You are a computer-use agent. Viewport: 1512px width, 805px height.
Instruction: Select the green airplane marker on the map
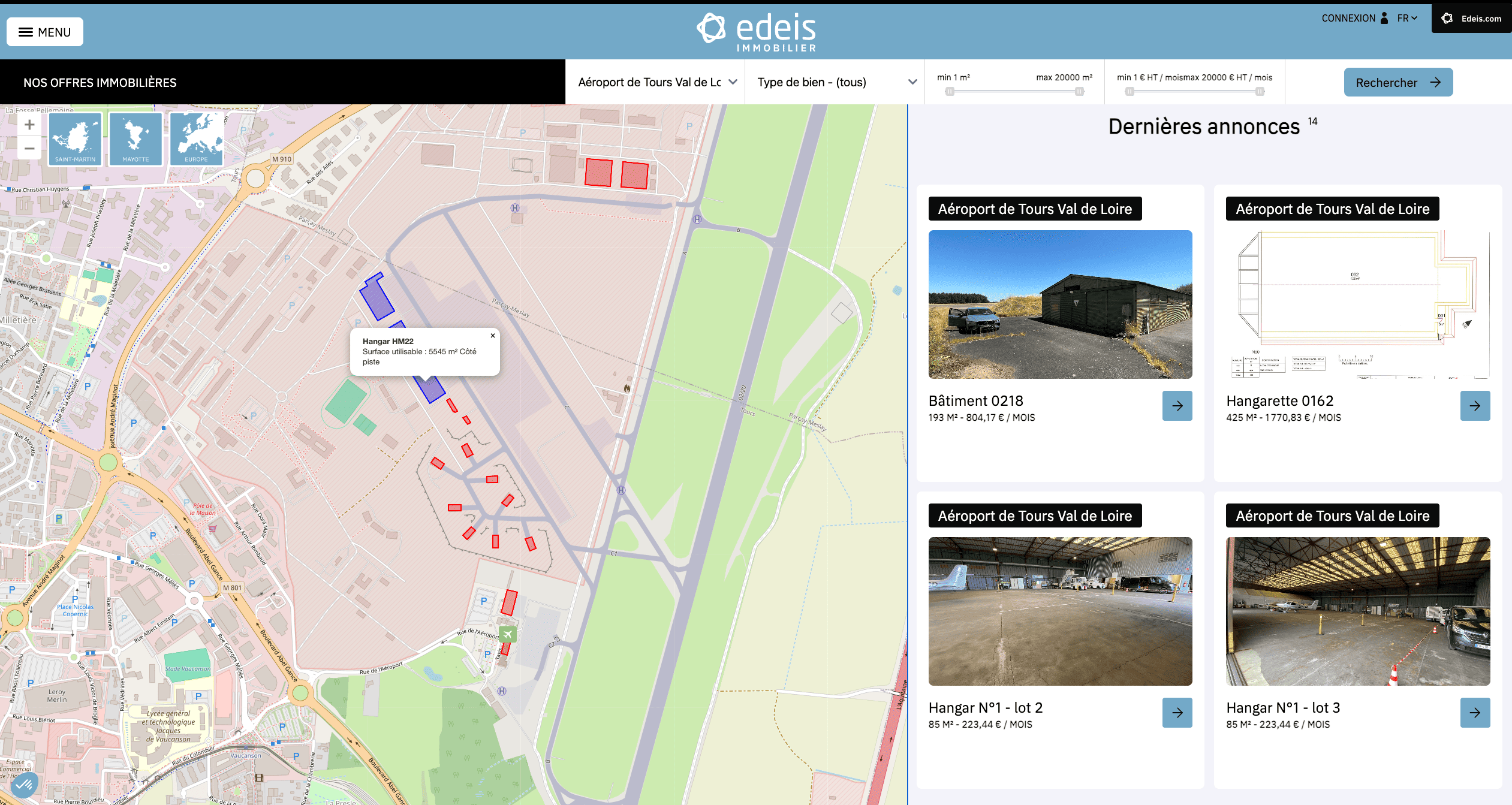coord(507,634)
